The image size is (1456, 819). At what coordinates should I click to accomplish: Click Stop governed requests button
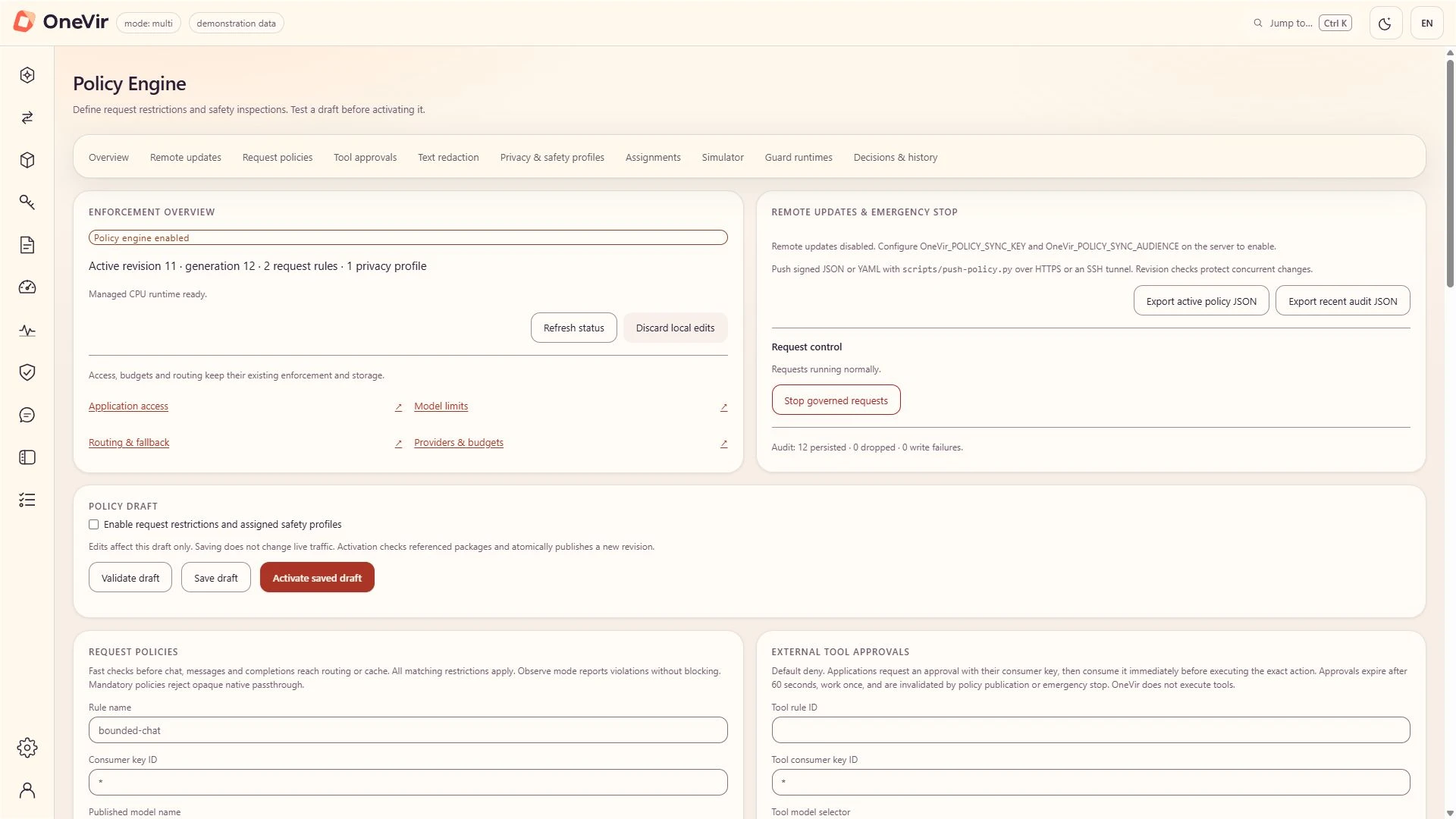coord(836,400)
